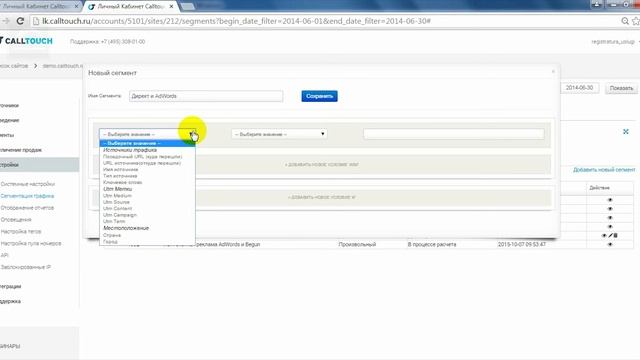Image resolution: width=640 pixels, height=360 pixels.
Task: Reload the page with the browser refresh icon
Action: (20, 21)
